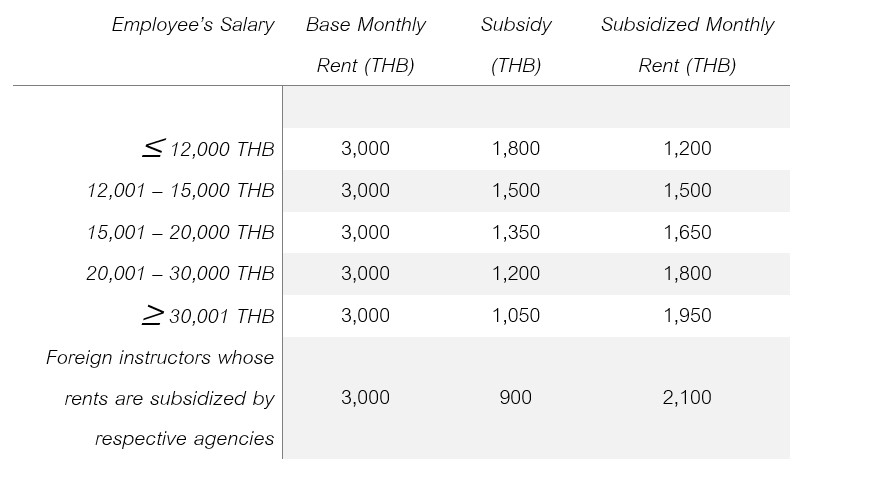This screenshot has height=496, width=889.
Task: Select the "12,001 – 15,000 THB" salary cell
Action: coord(181,191)
